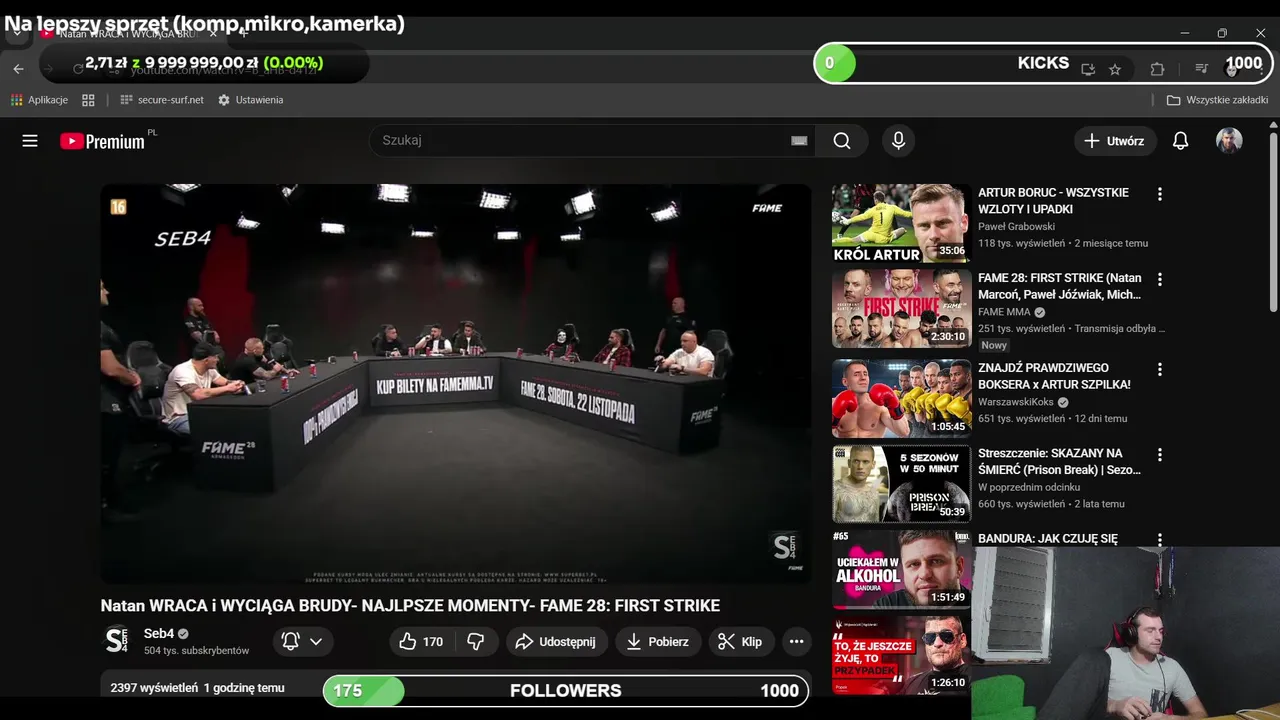Open ARTUR BORUC - WSZYSTKIE WZLOTY title
The width and height of the screenshot is (1280, 720).
tap(1053, 201)
